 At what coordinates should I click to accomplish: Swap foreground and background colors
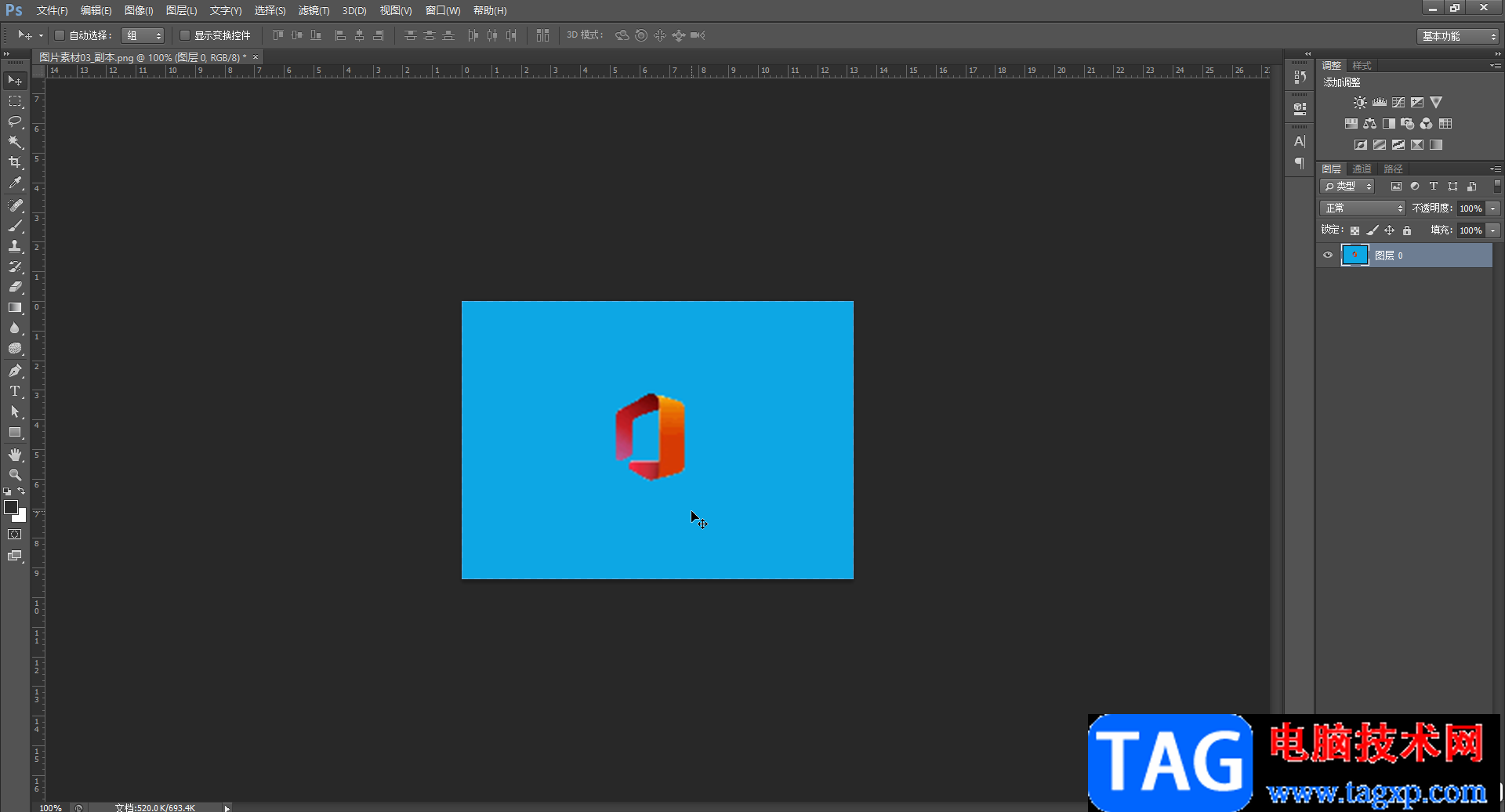click(x=21, y=491)
